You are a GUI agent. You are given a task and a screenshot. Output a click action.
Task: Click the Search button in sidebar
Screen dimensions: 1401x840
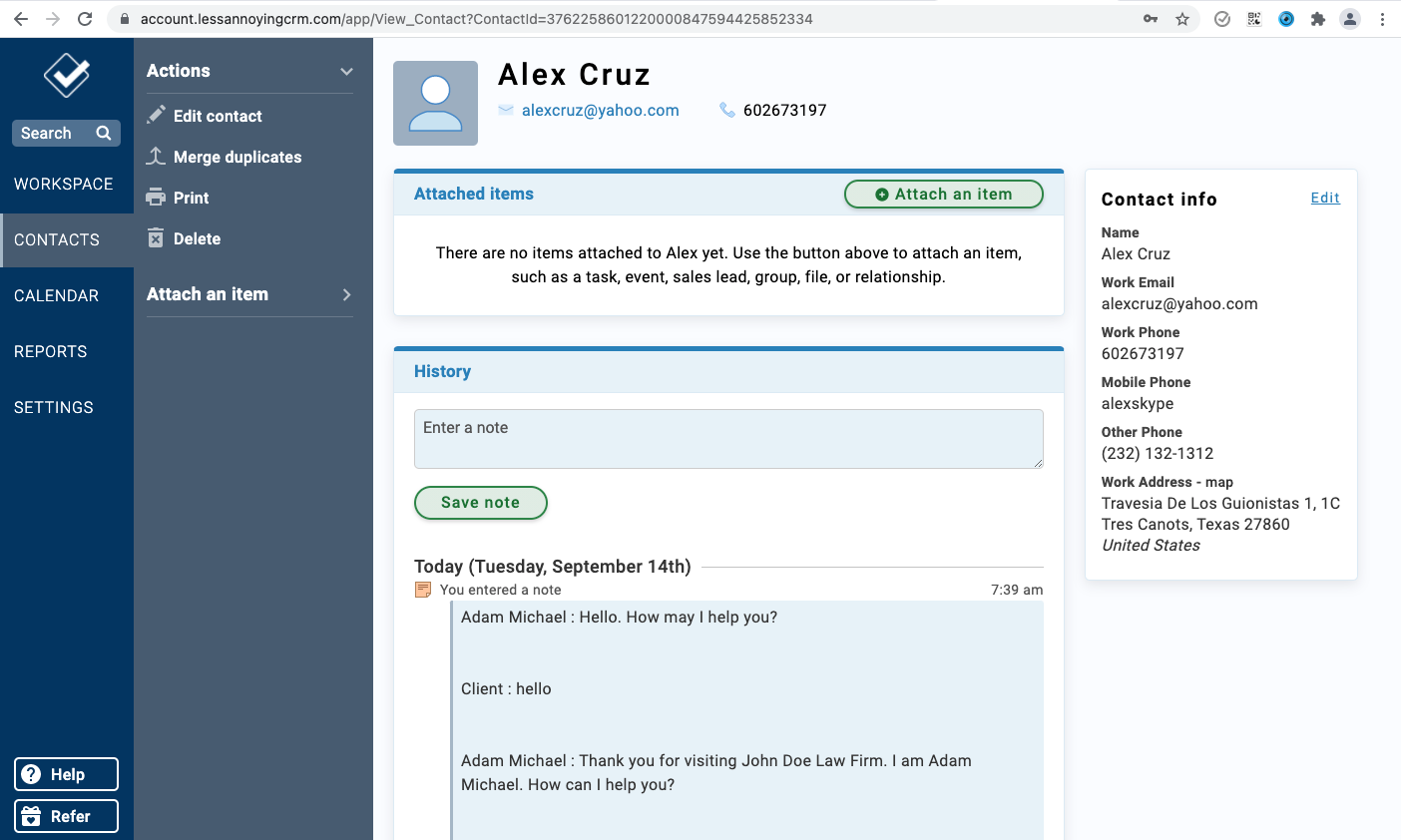[x=66, y=133]
